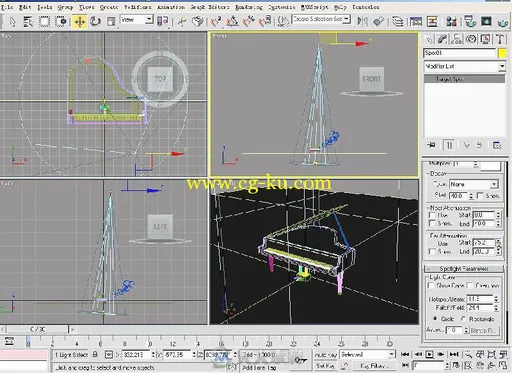Switch to the Create command panel
The height and width of the screenshot is (373, 512).
429,40
